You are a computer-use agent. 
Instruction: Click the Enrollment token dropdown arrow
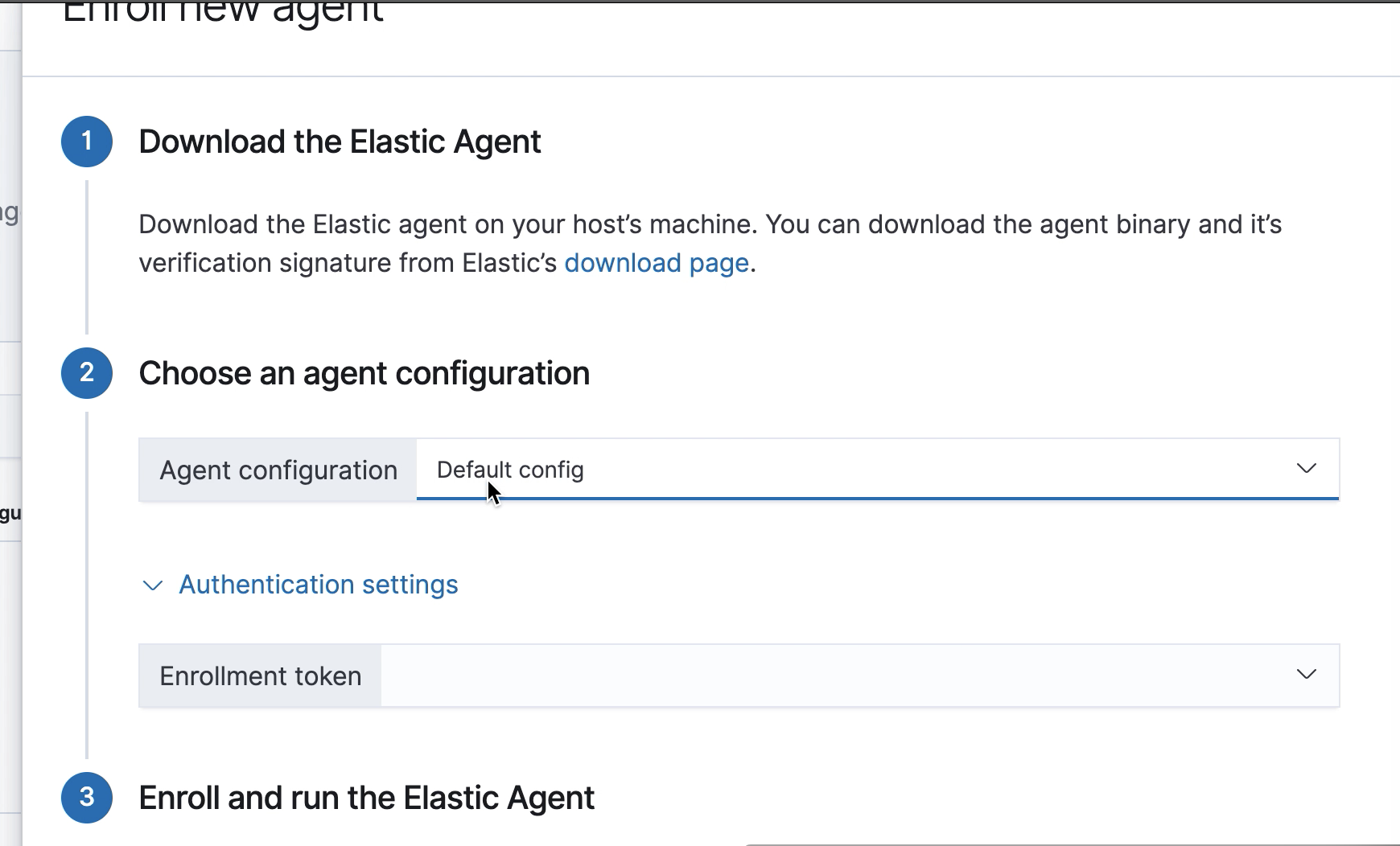pos(1306,675)
